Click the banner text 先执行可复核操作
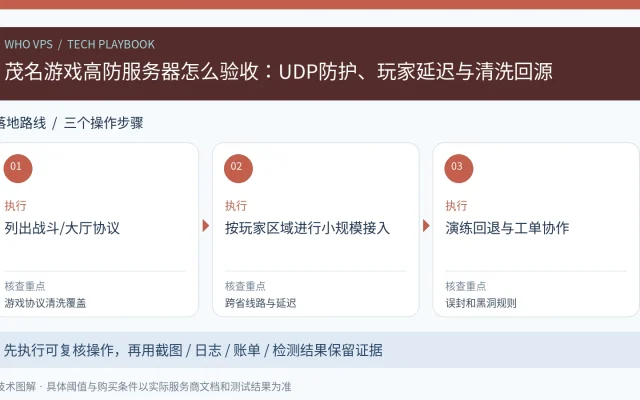The height and width of the screenshot is (400, 640). [x=59, y=350]
